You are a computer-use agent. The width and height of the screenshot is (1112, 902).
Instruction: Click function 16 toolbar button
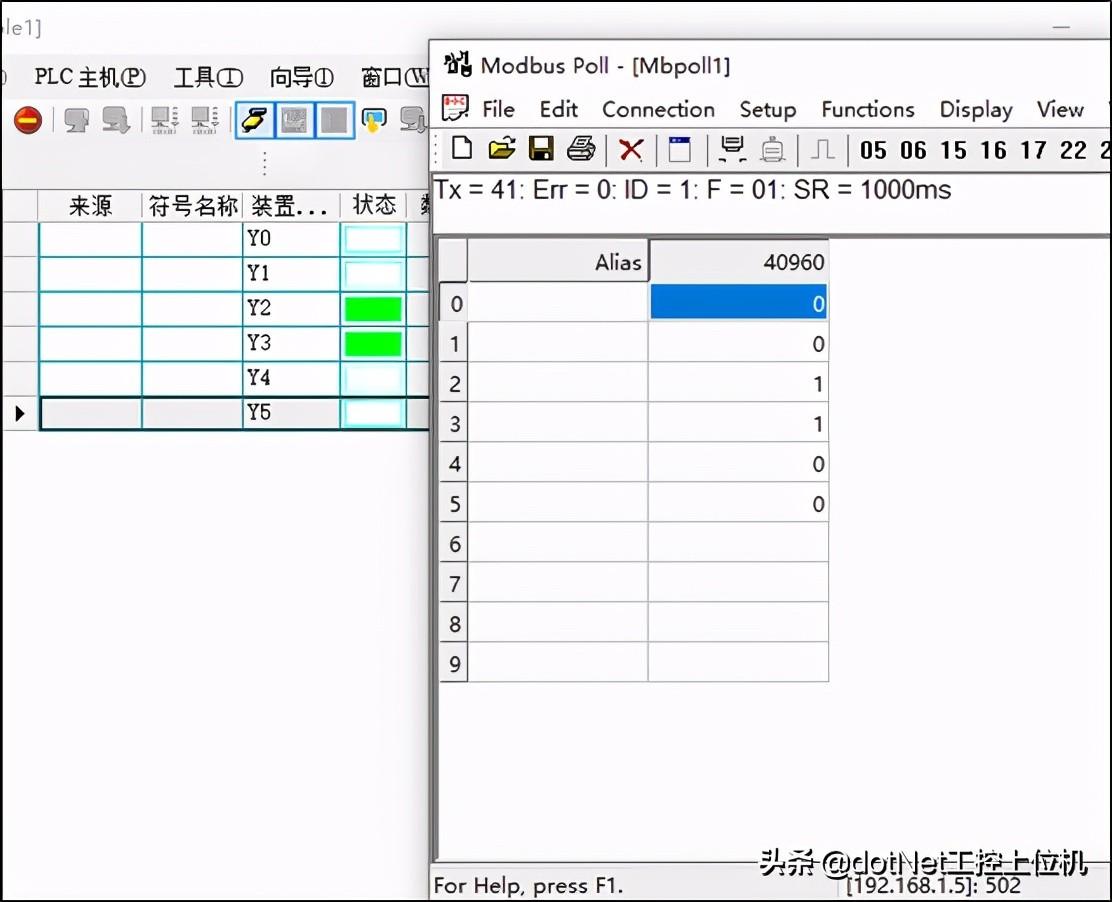click(x=993, y=150)
